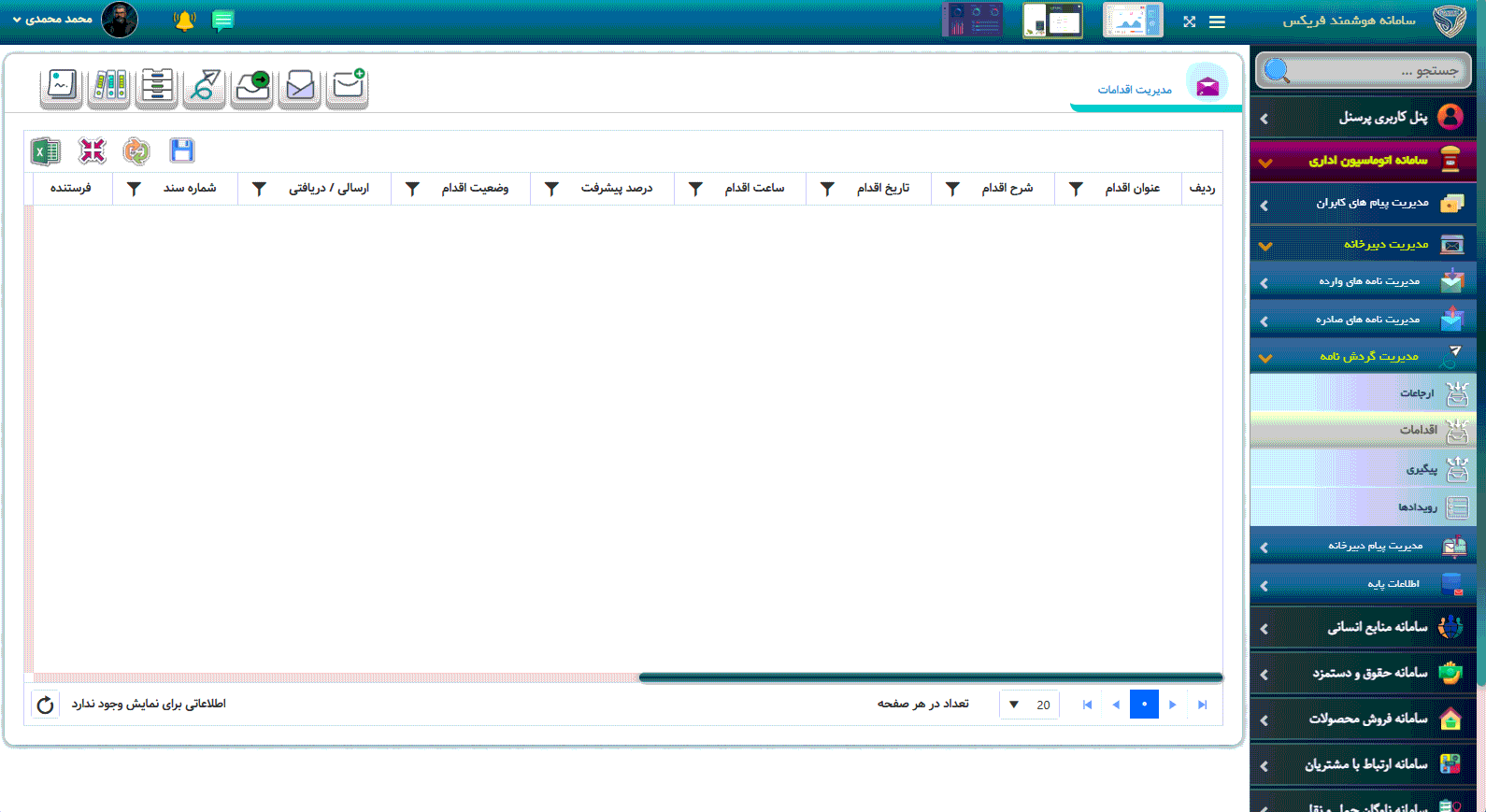Click the filing cabinet drawers icon
This screenshot has height=812, width=1486.
[157, 86]
